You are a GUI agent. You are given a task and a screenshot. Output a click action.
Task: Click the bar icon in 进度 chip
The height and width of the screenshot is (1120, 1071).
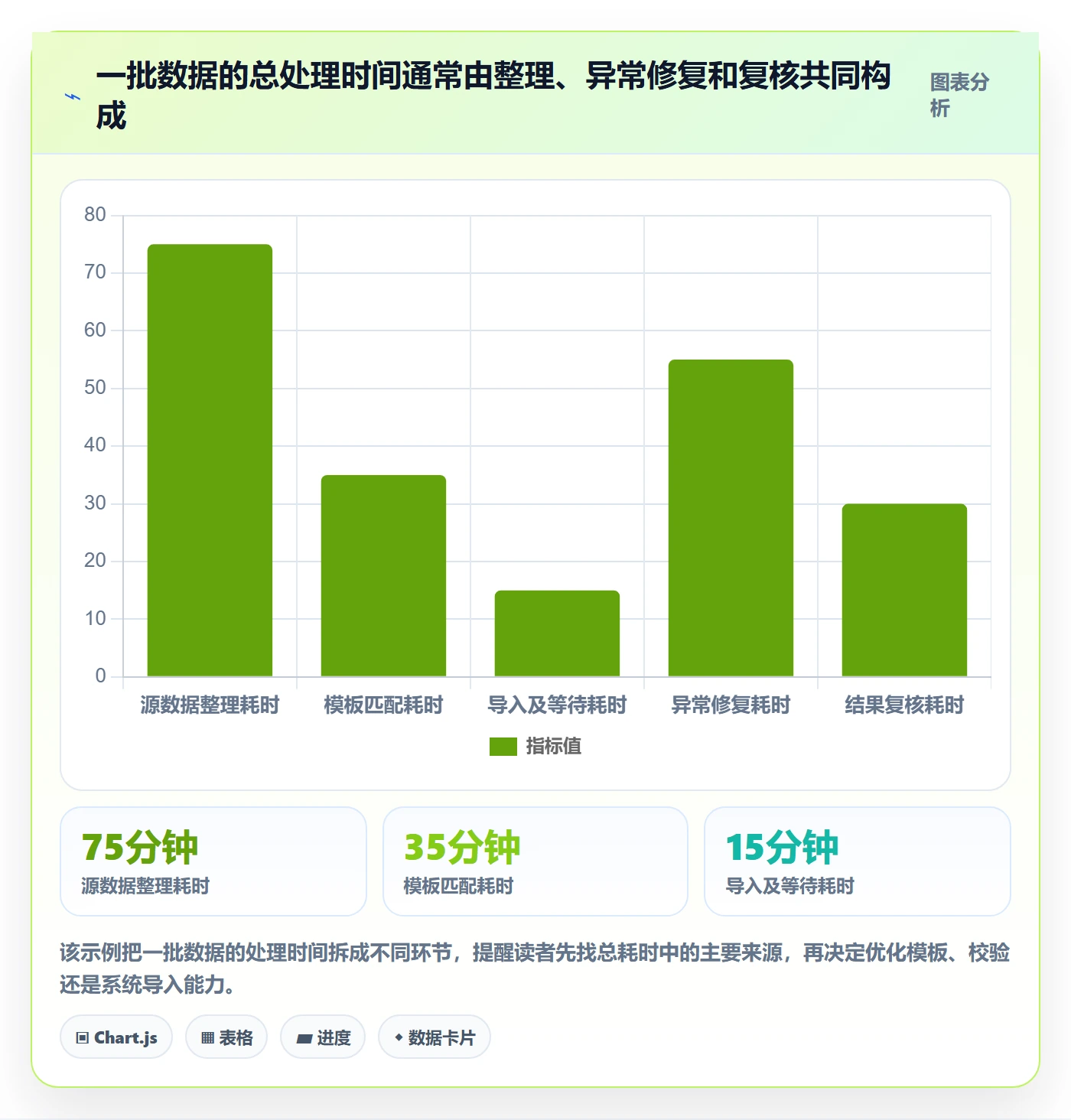point(304,1039)
